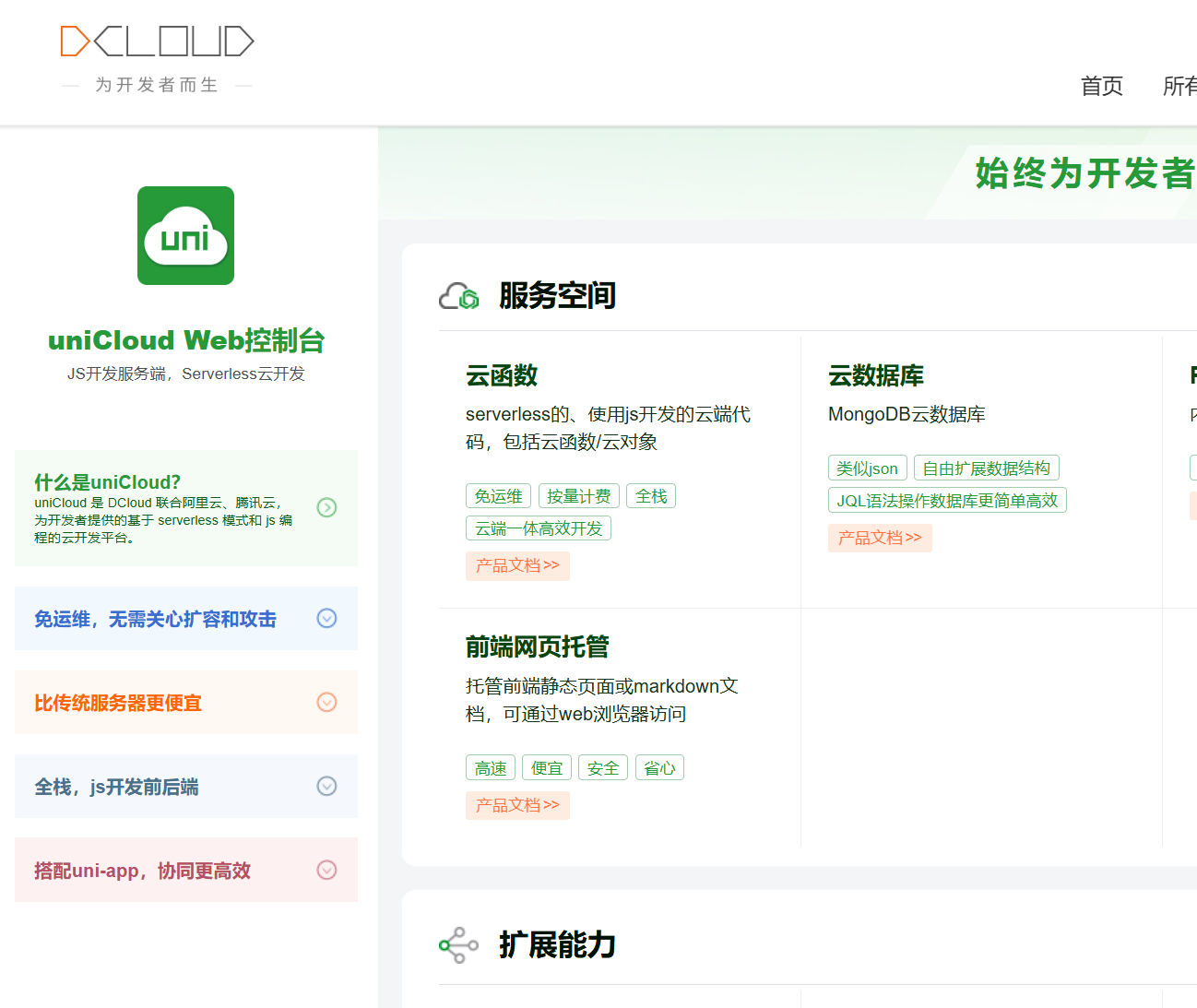
Task: Expand the 免运维，无需关心扩容和攻击 section chevron
Action: click(326, 618)
